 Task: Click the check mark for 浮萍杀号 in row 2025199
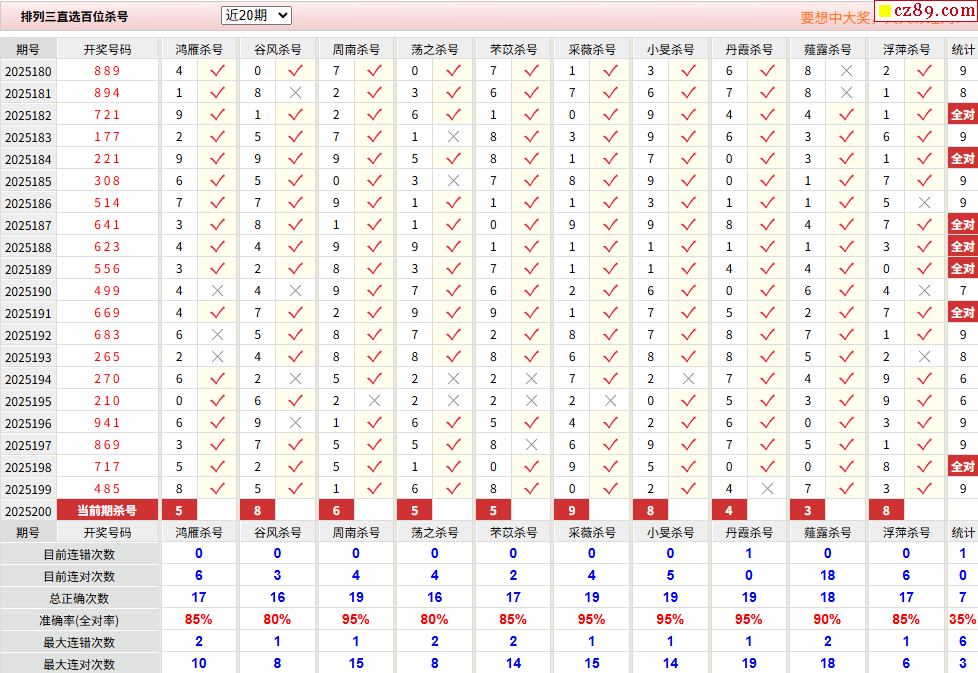pyautogui.click(x=924, y=489)
